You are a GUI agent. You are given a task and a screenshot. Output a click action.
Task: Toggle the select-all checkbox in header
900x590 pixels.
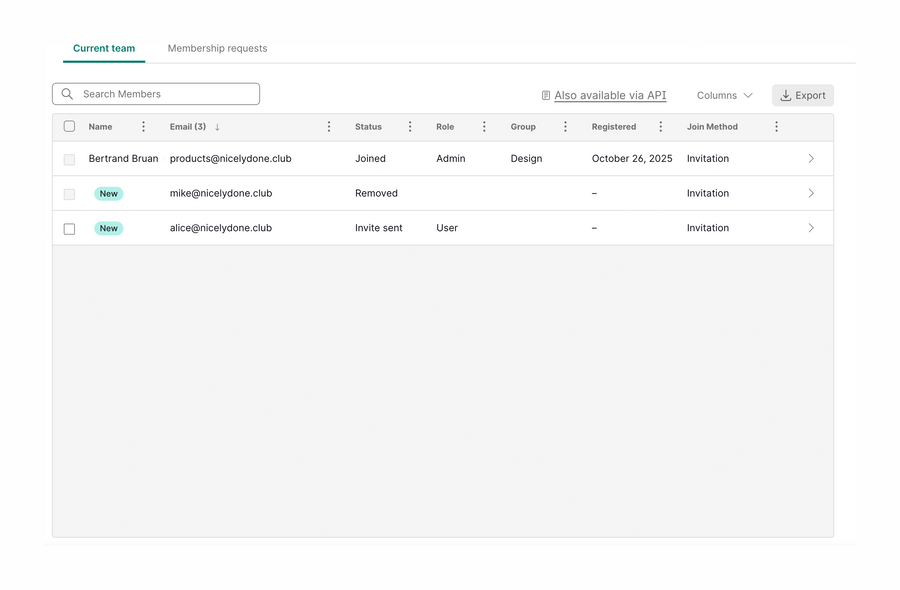coord(69,126)
